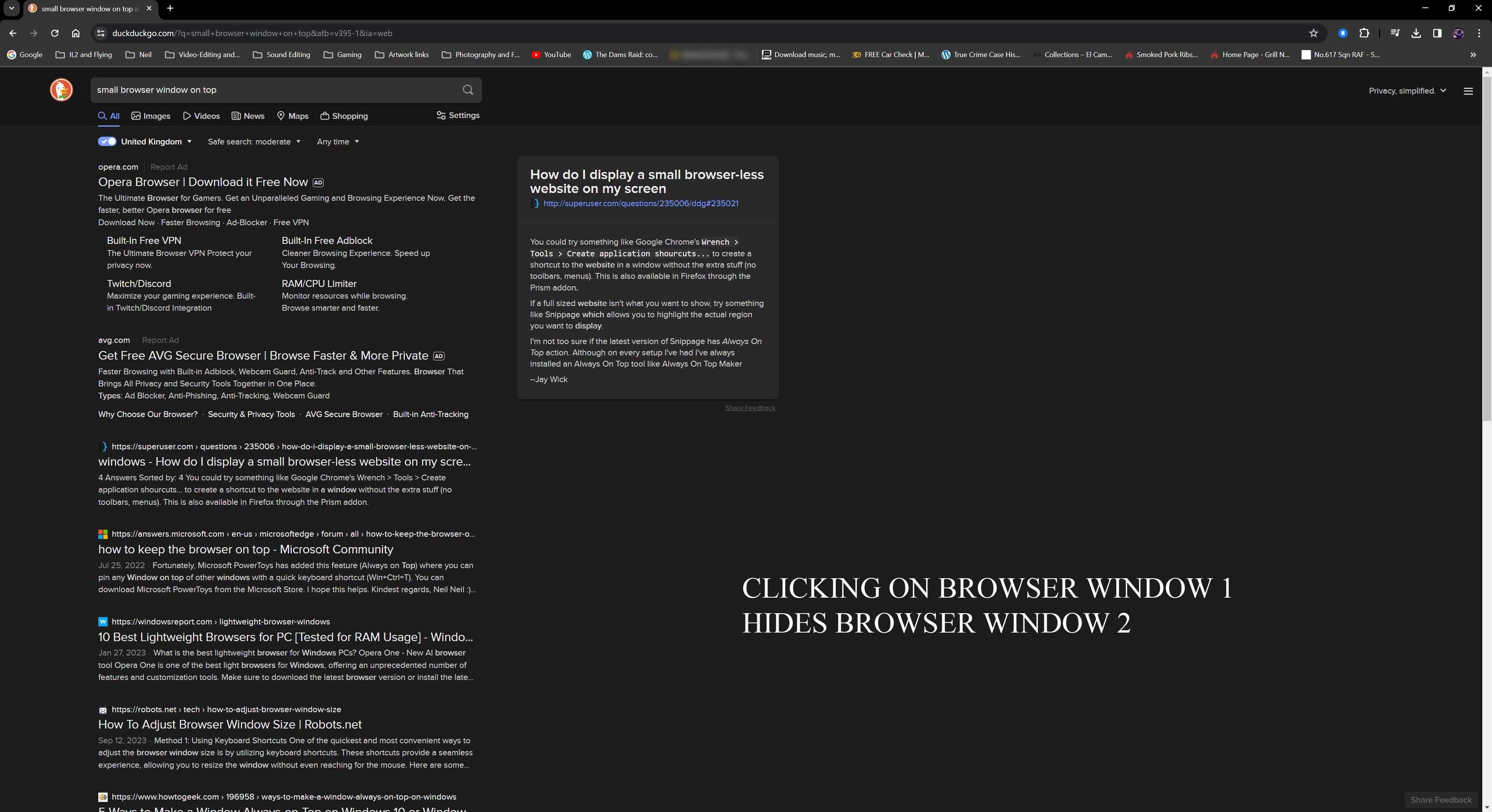Open the 'Neil' bookmark folder
1492x812 pixels.
139,54
